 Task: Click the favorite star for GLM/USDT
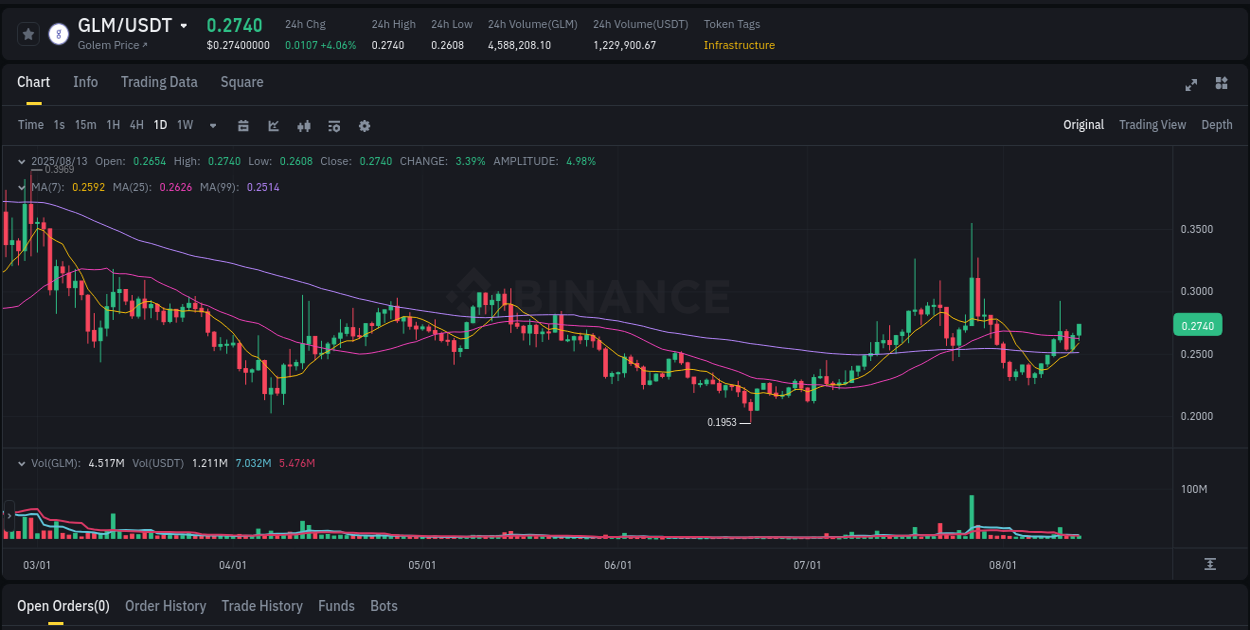click(28, 33)
